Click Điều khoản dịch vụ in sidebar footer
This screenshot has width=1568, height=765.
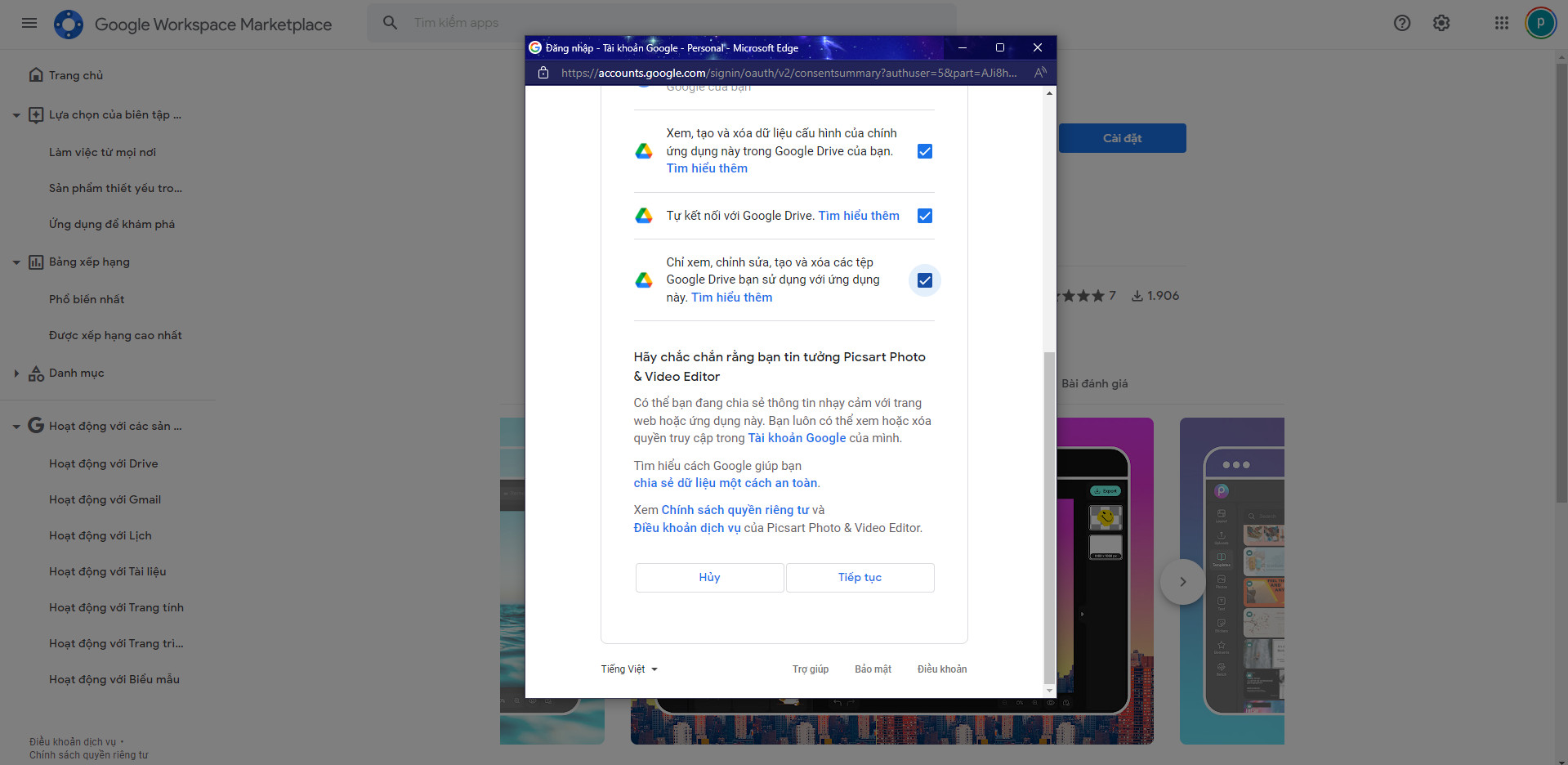(73, 742)
